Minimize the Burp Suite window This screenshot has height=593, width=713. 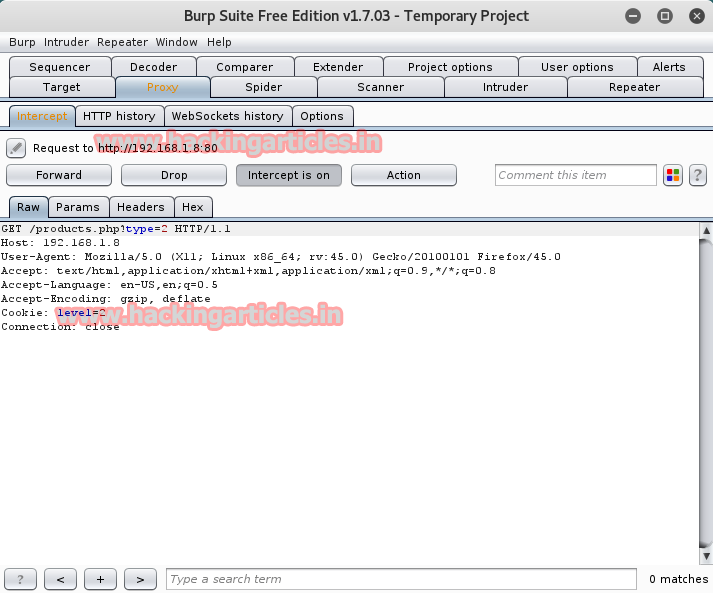633,16
